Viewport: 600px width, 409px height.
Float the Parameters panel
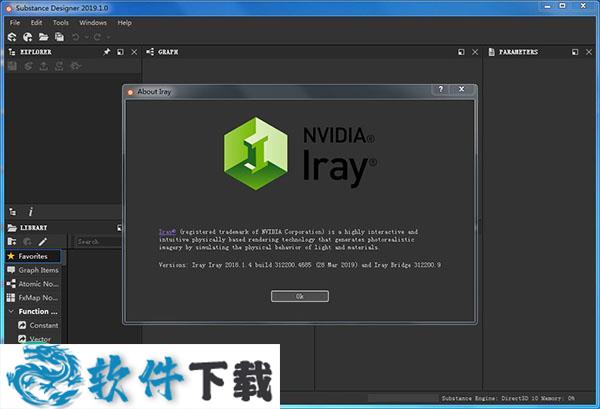(x=575, y=52)
